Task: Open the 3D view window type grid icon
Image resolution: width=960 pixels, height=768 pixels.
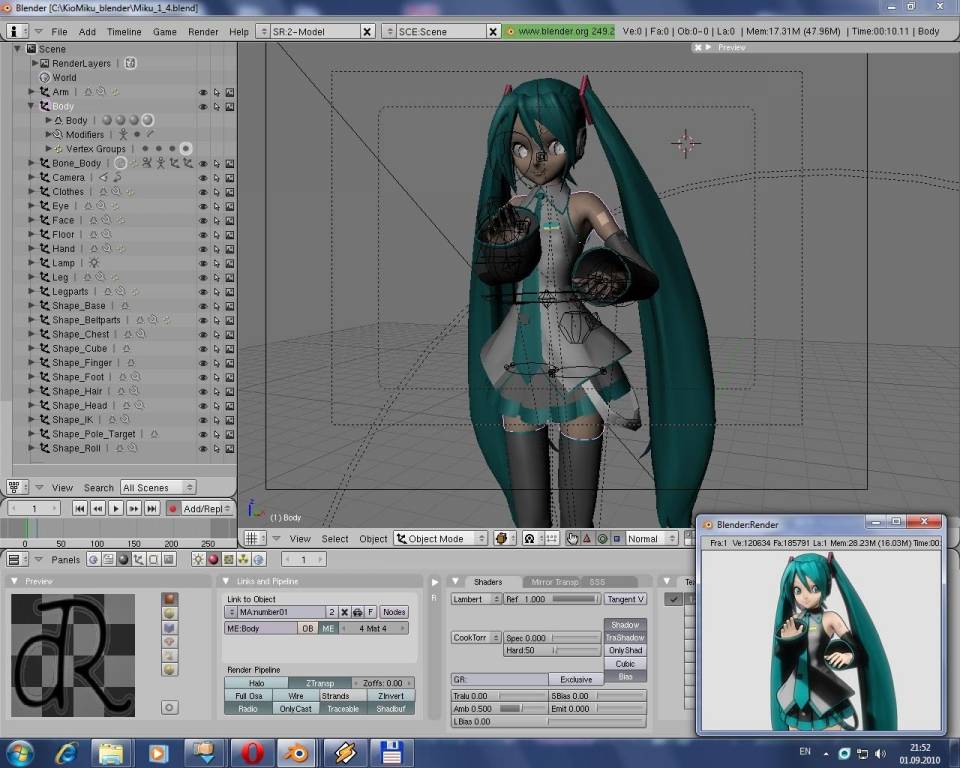Action: (x=253, y=538)
